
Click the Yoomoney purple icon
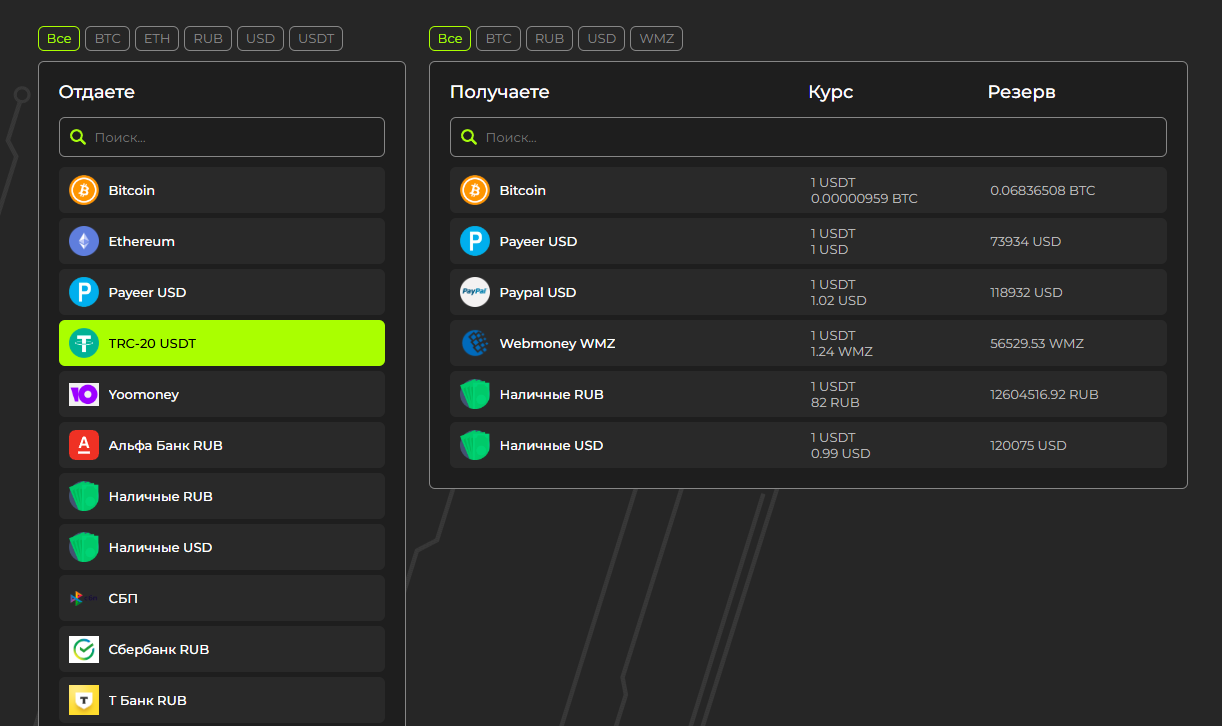pos(84,394)
